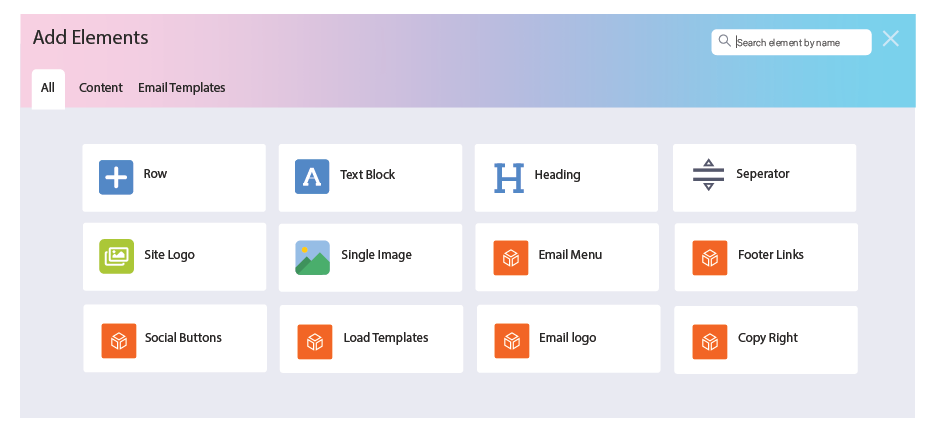Select the Text Block letter A icon
Viewport: 934px width, 434px height.
312,176
